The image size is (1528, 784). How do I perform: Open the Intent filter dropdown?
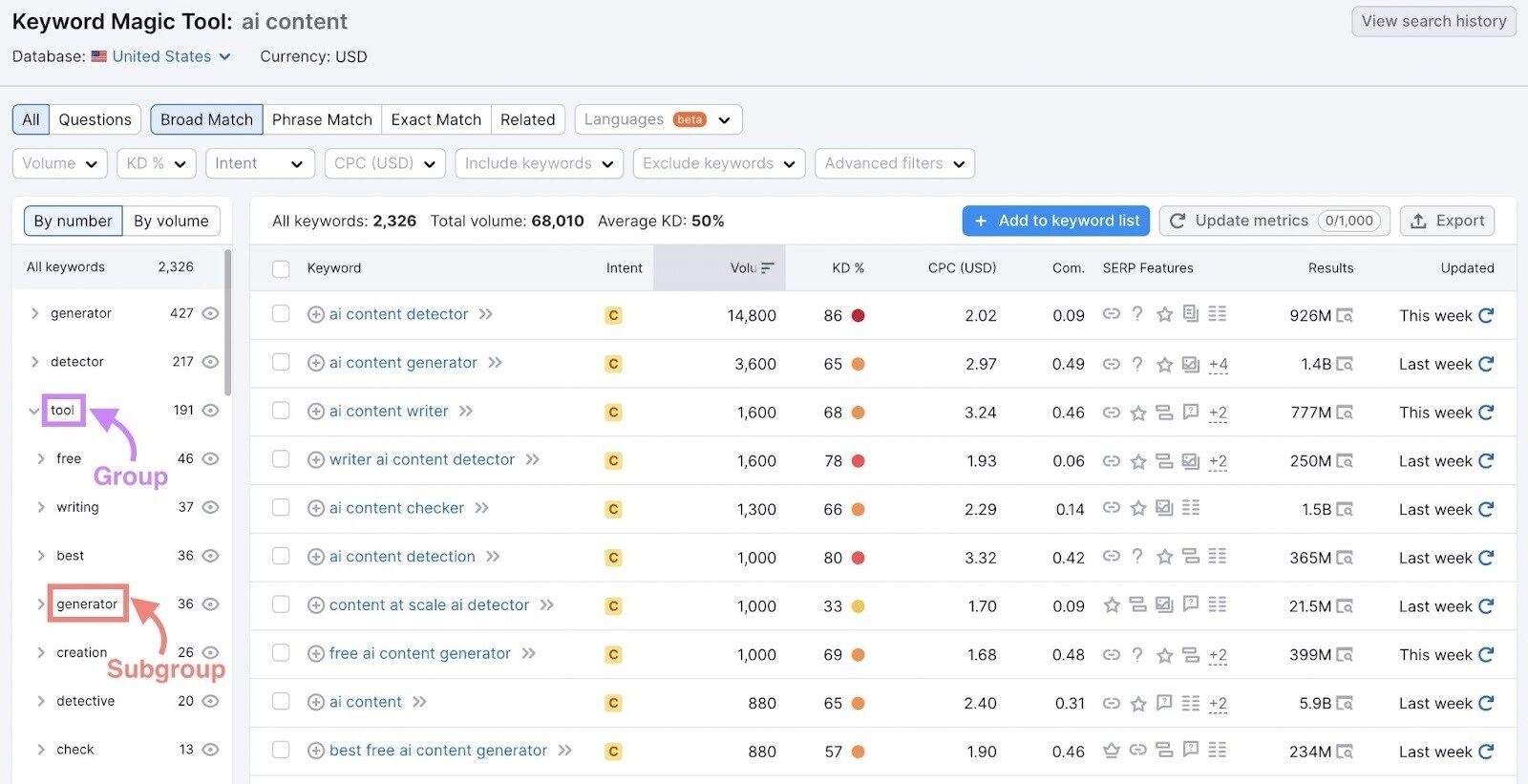[261, 163]
